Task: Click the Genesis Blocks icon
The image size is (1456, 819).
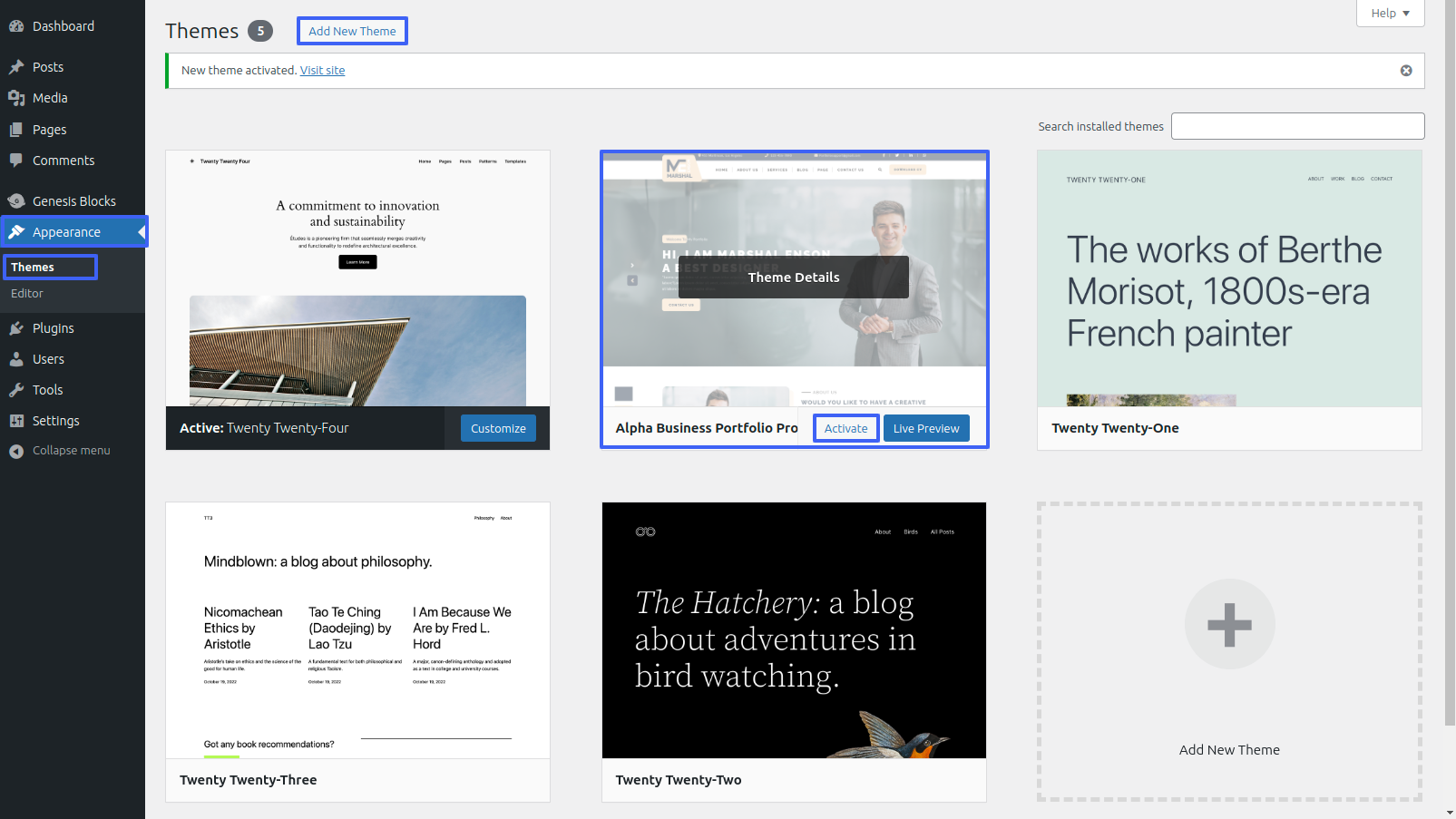Action: point(16,201)
